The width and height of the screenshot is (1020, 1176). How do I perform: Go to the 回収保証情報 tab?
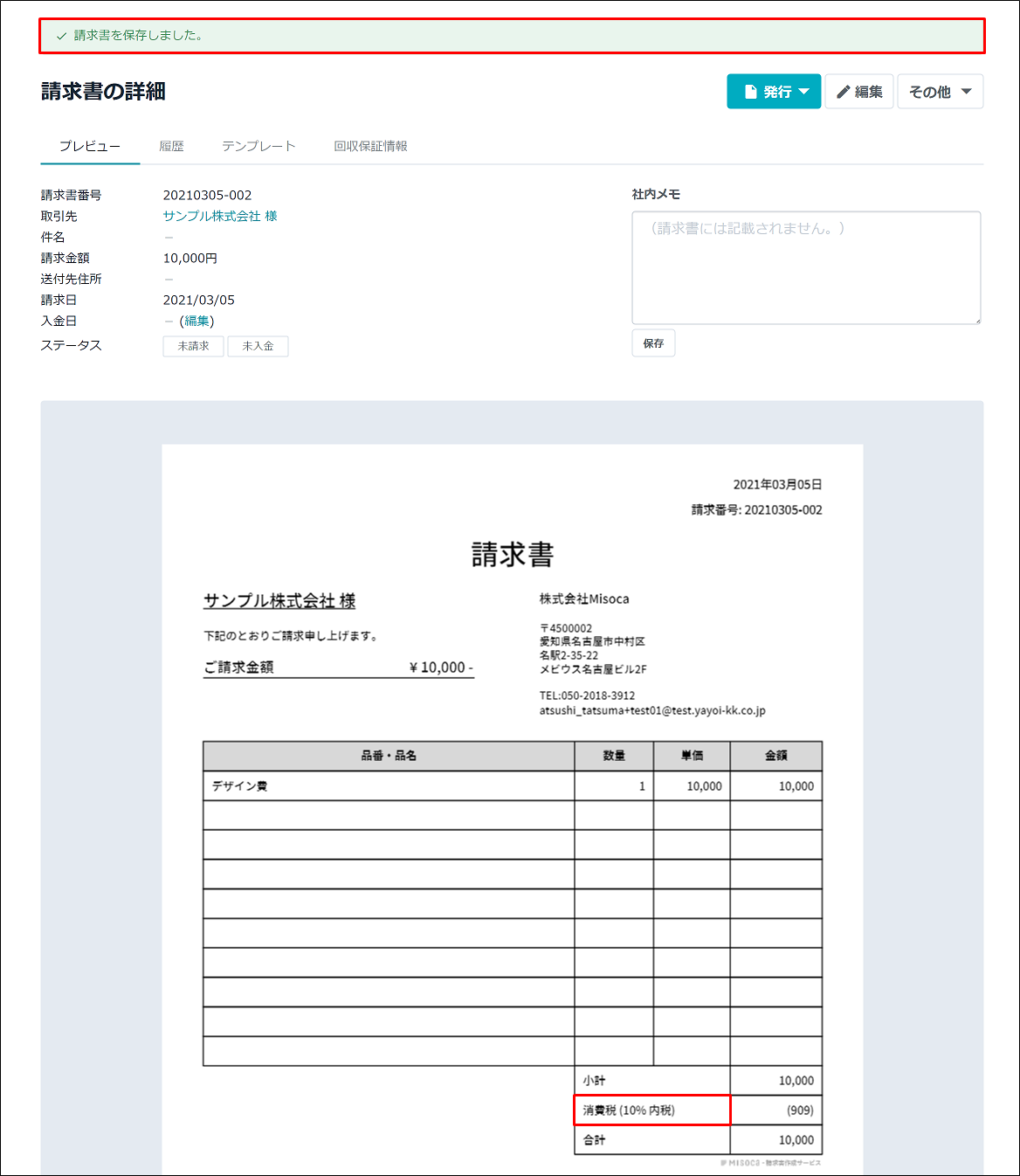coord(370,146)
